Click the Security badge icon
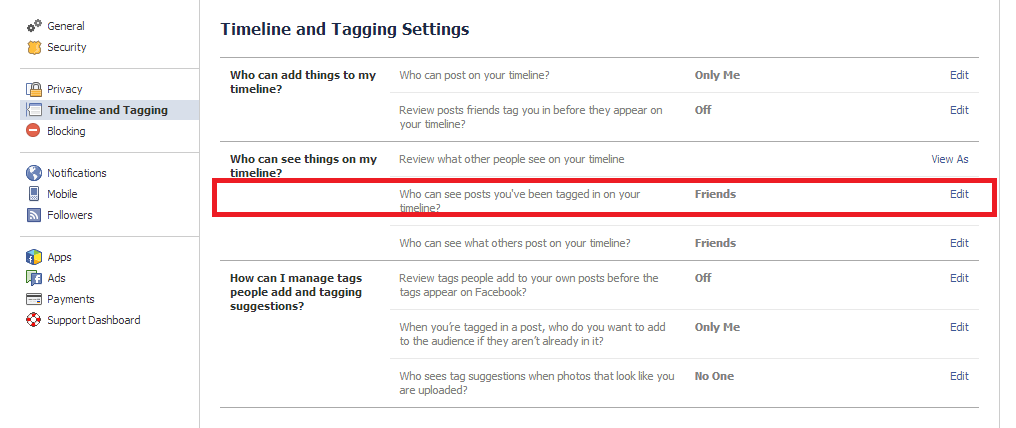The width and height of the screenshot is (1016, 428). click(34, 47)
